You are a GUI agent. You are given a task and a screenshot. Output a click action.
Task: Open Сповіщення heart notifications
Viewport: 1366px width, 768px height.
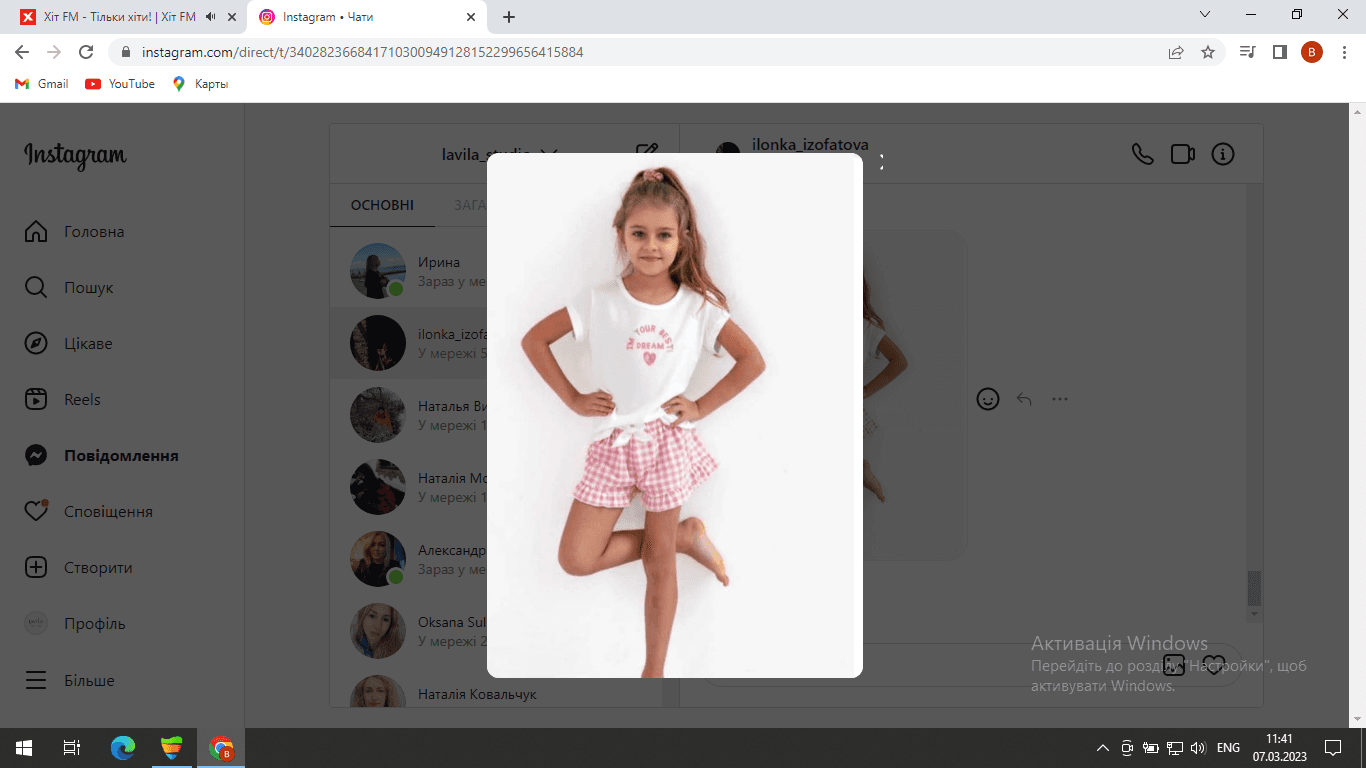[36, 511]
